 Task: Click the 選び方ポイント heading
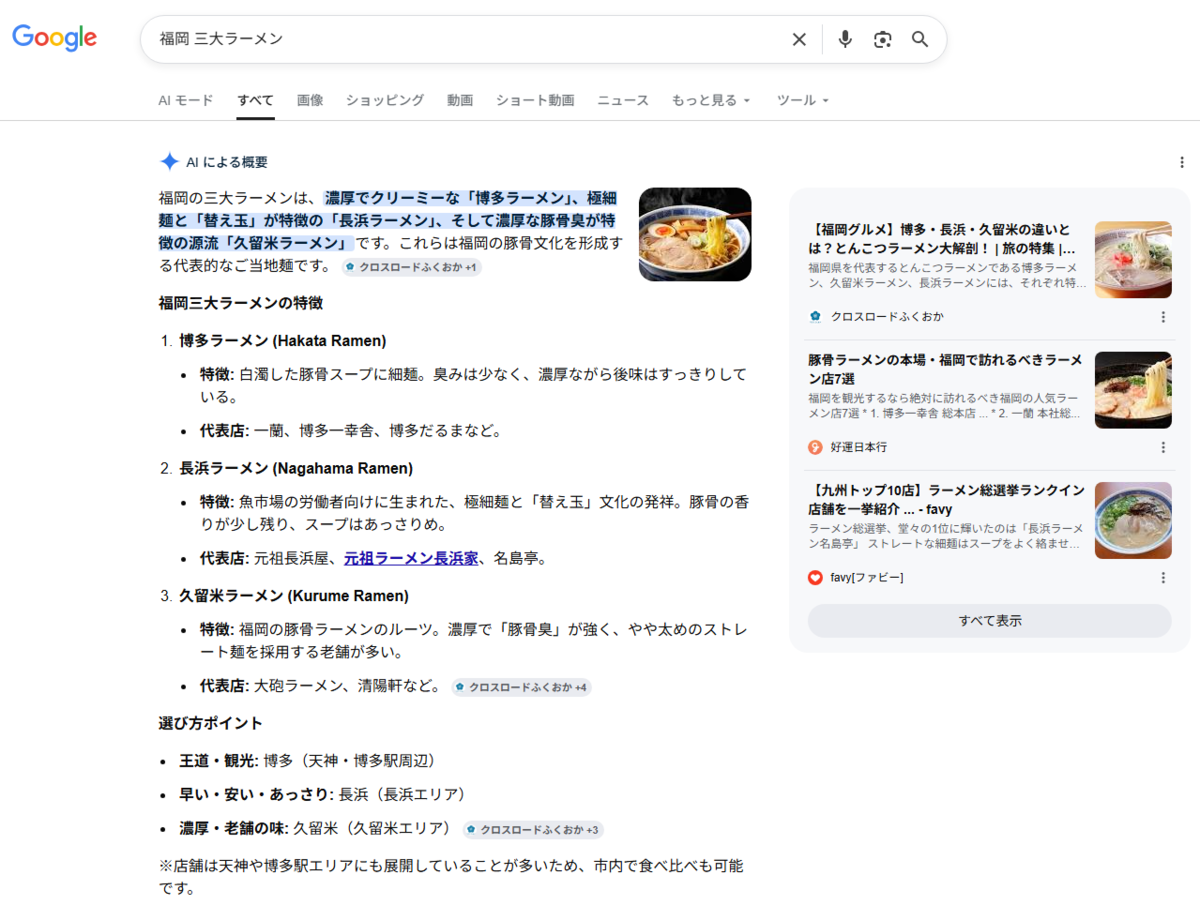(x=210, y=723)
